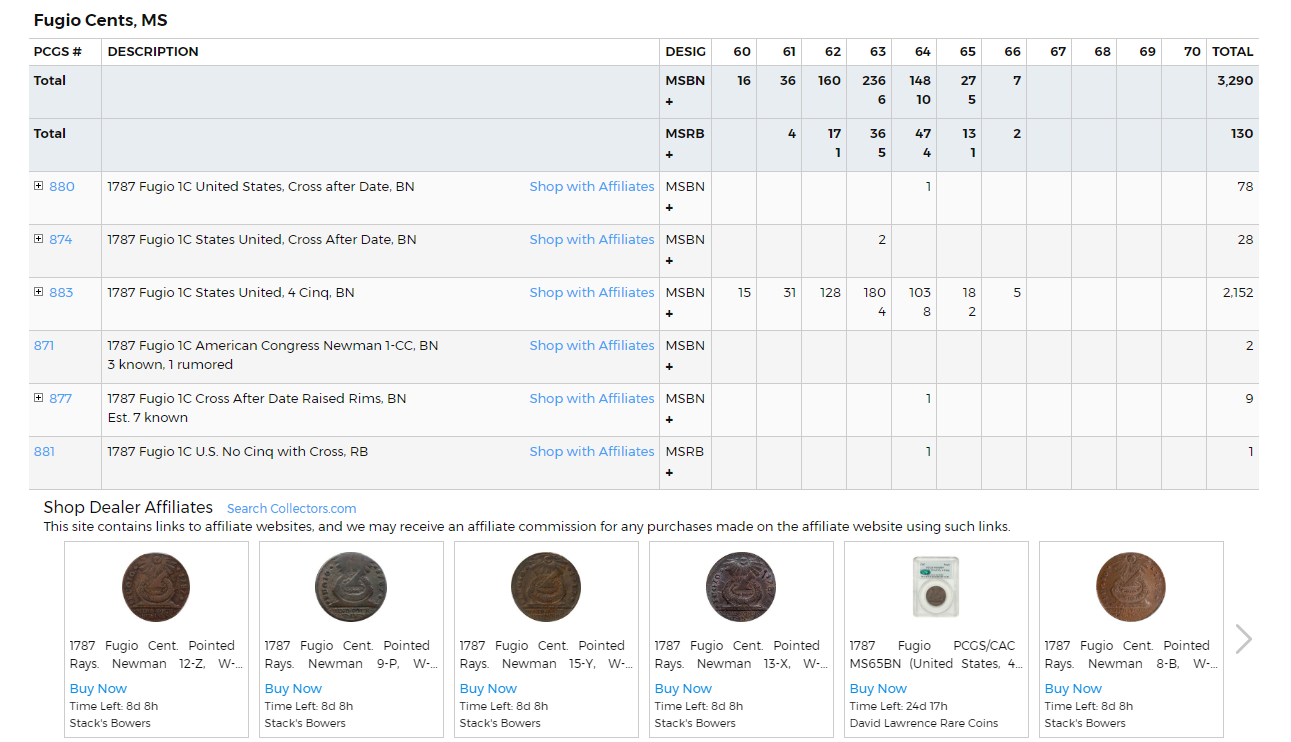View PCGS/CAC MS65BN slabbed coin image
The image size is (1291, 742).
click(936, 587)
